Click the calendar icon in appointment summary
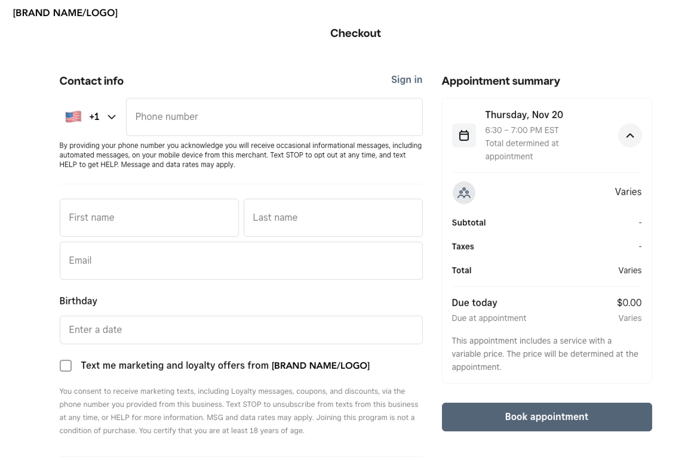The width and height of the screenshot is (688, 460). tap(464, 136)
